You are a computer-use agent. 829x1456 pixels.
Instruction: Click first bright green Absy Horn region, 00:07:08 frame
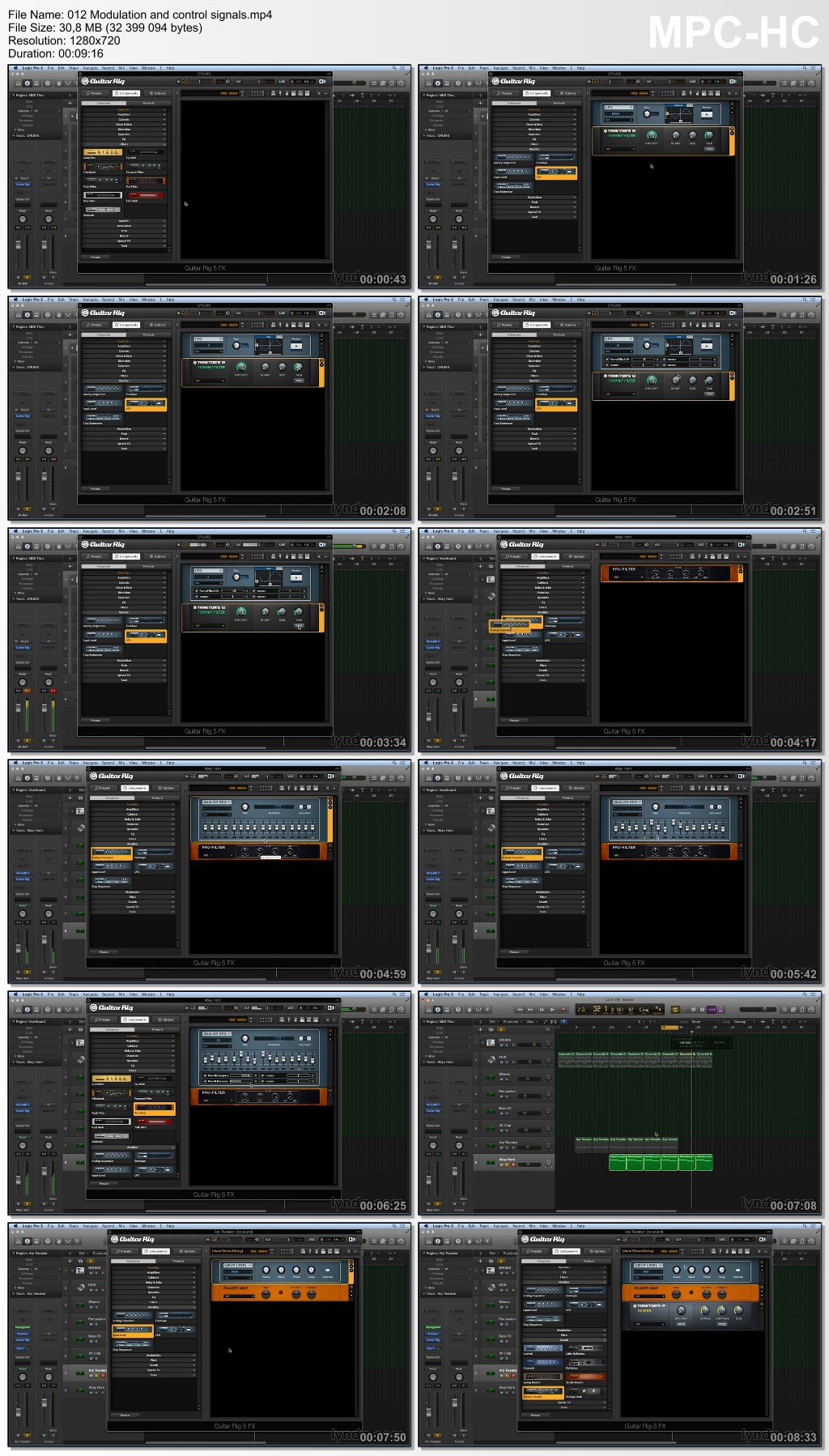[617, 1161]
